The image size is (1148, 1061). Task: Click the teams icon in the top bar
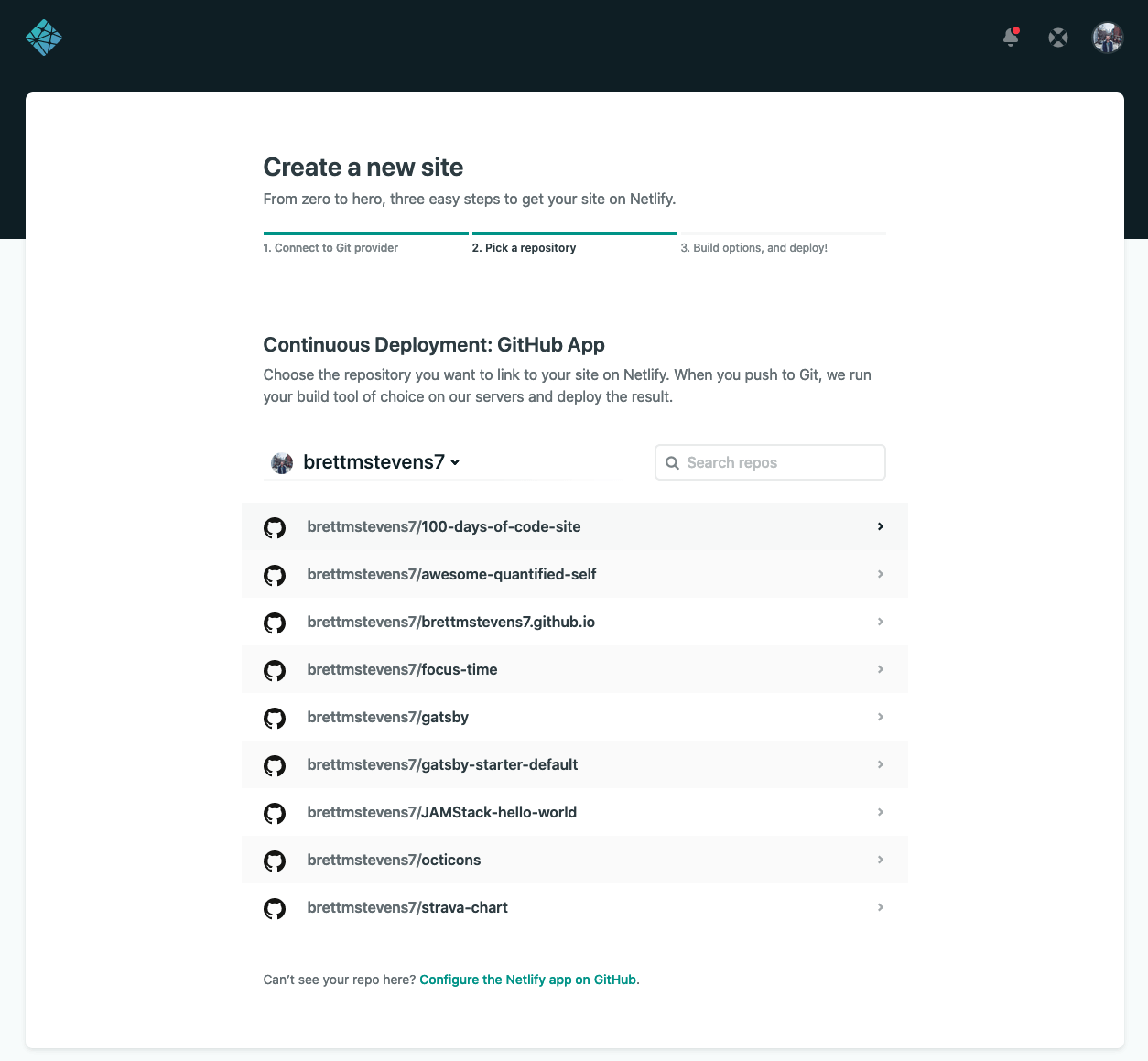1058,38
